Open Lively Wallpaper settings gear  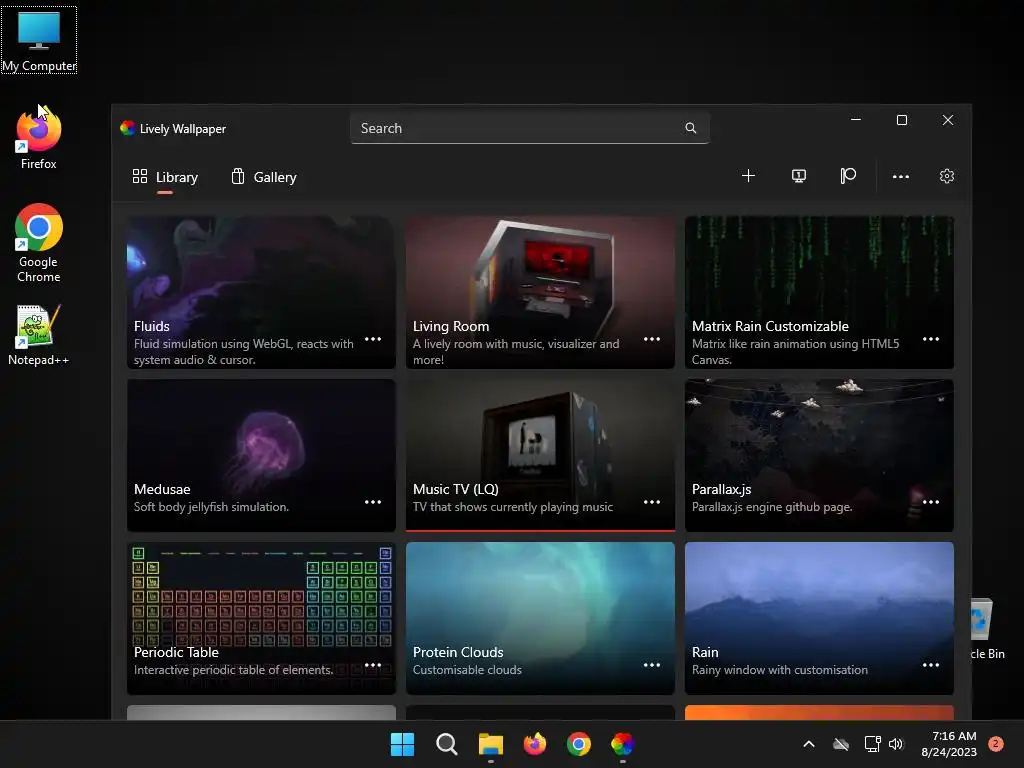947,176
